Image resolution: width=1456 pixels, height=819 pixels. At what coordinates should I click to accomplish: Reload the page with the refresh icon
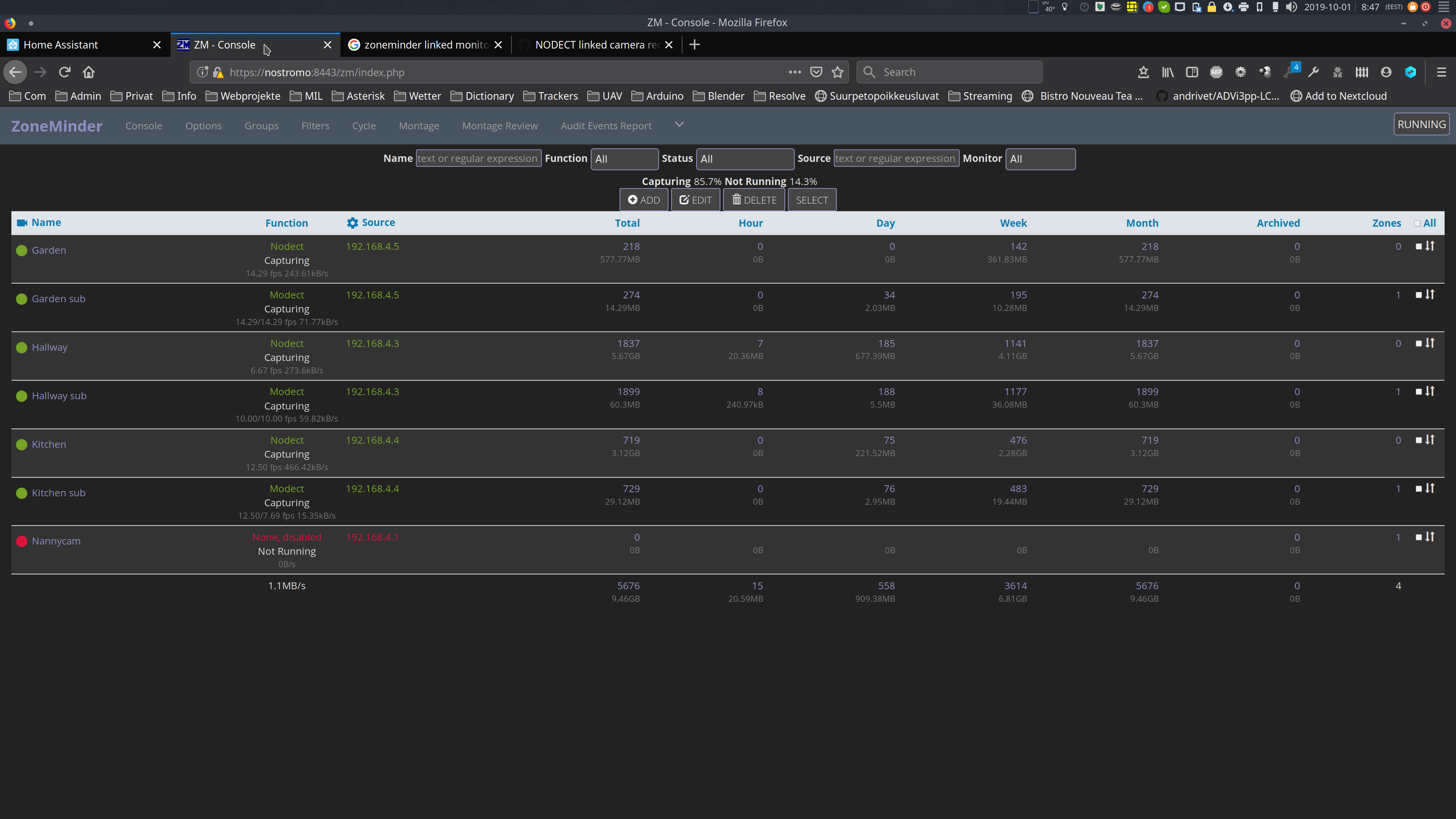[64, 72]
